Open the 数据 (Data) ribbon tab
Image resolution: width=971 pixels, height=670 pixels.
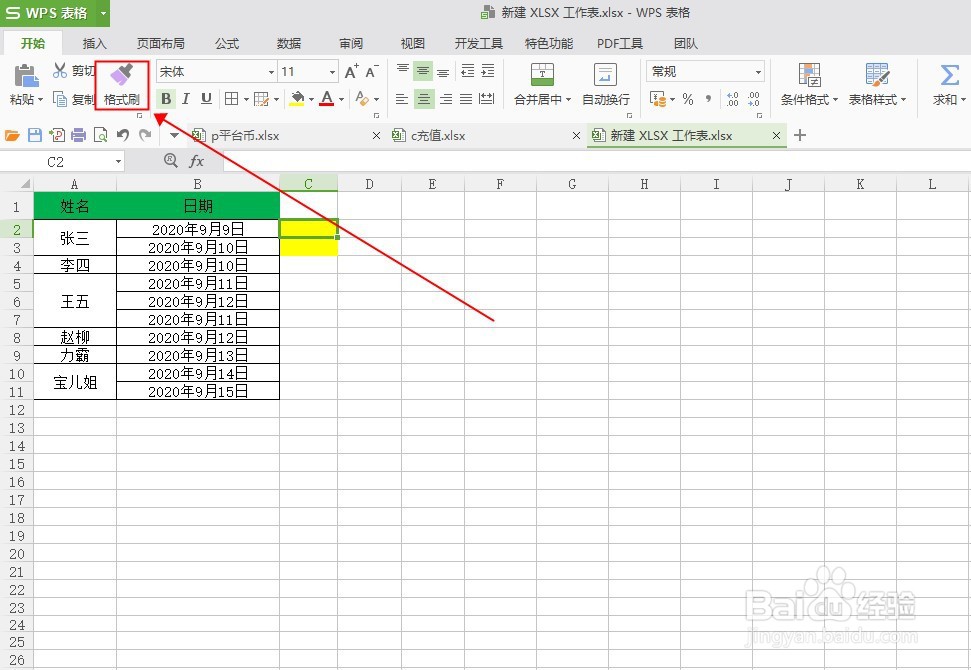pos(289,43)
